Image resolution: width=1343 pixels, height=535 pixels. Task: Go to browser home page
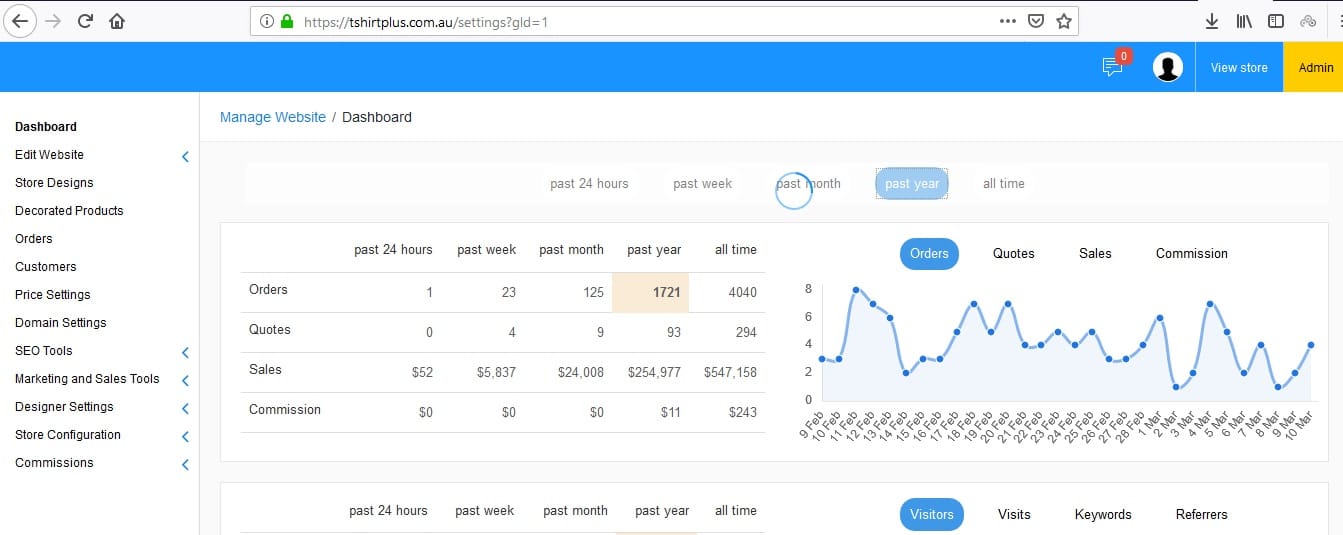[118, 21]
